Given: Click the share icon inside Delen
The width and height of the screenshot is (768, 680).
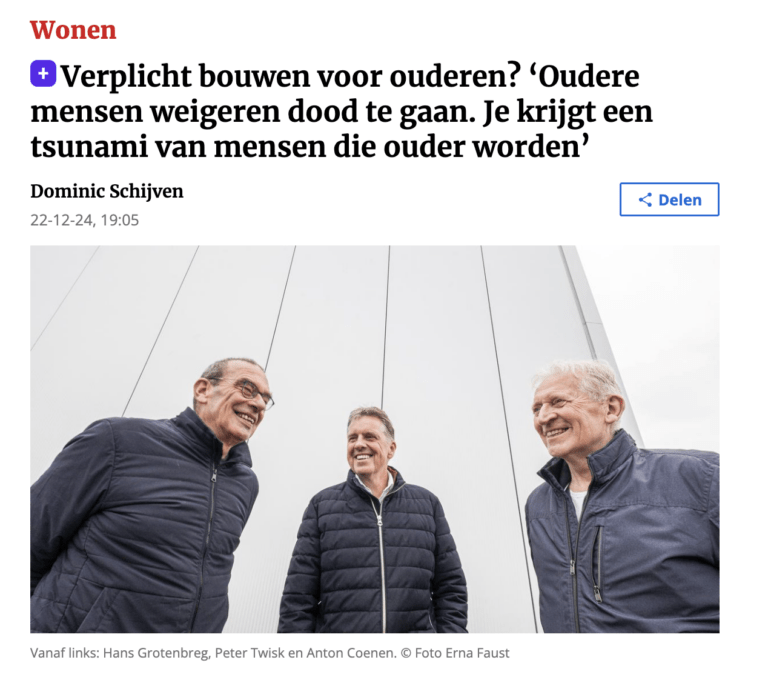Looking at the screenshot, I should [645, 200].
